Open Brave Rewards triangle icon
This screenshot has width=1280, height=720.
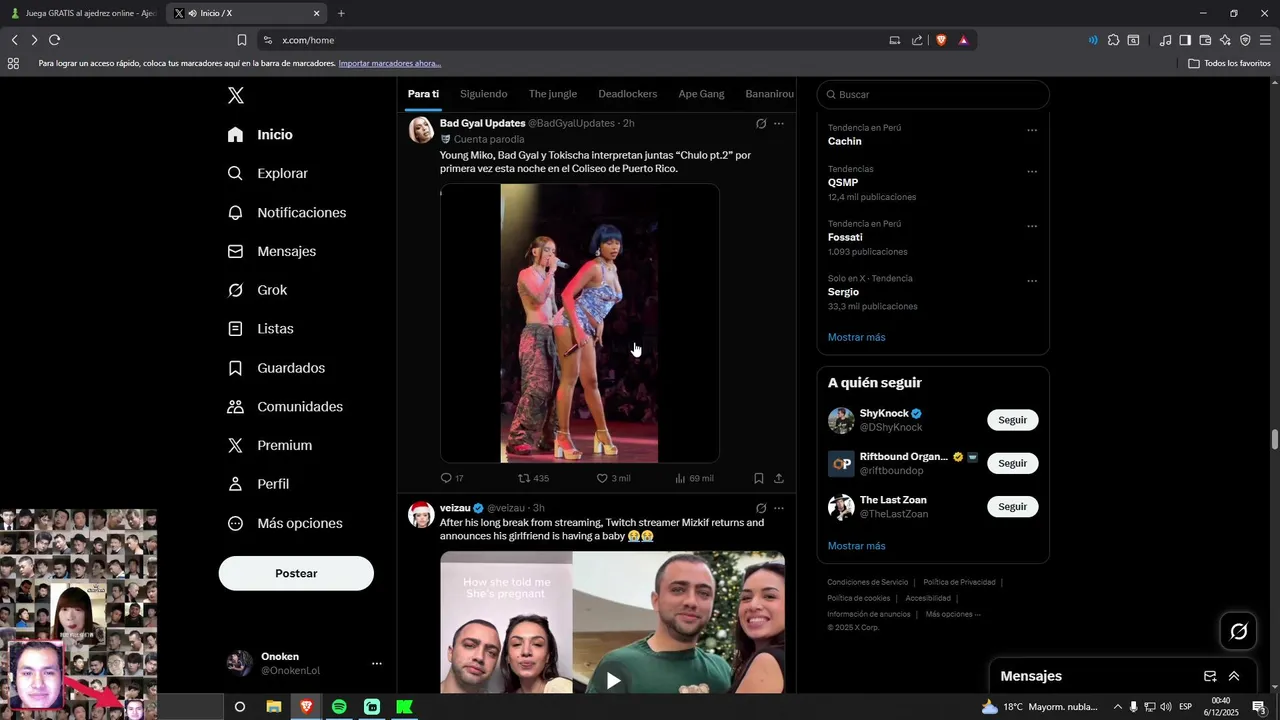(963, 40)
